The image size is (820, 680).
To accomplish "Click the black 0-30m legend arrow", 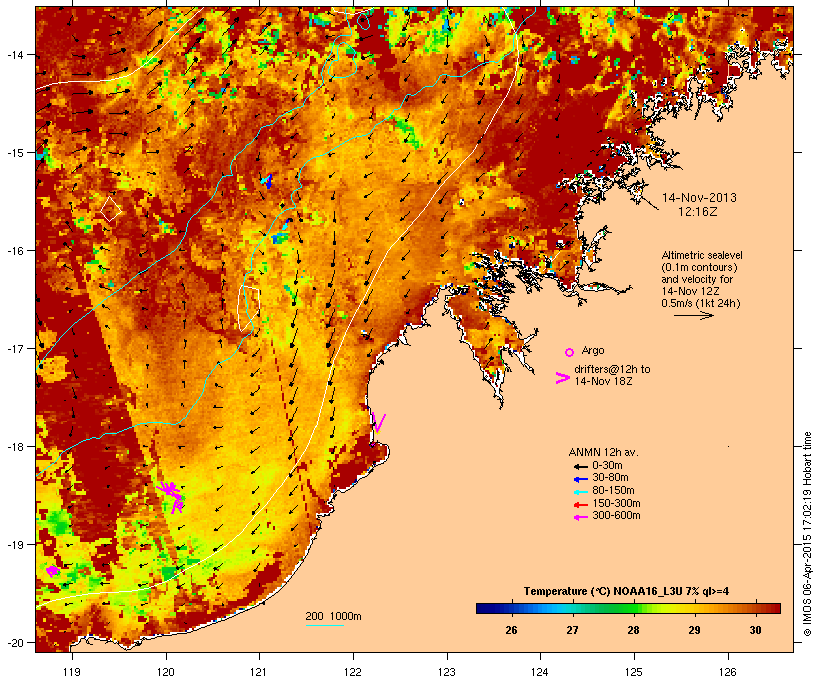I will 580,466.
